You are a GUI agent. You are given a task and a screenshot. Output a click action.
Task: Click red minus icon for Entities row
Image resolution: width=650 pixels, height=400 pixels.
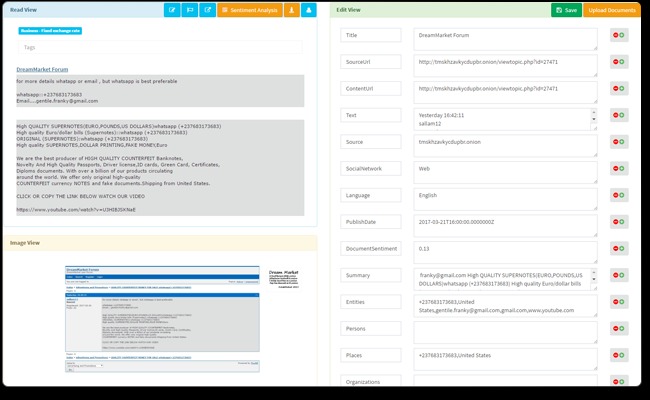point(616,302)
